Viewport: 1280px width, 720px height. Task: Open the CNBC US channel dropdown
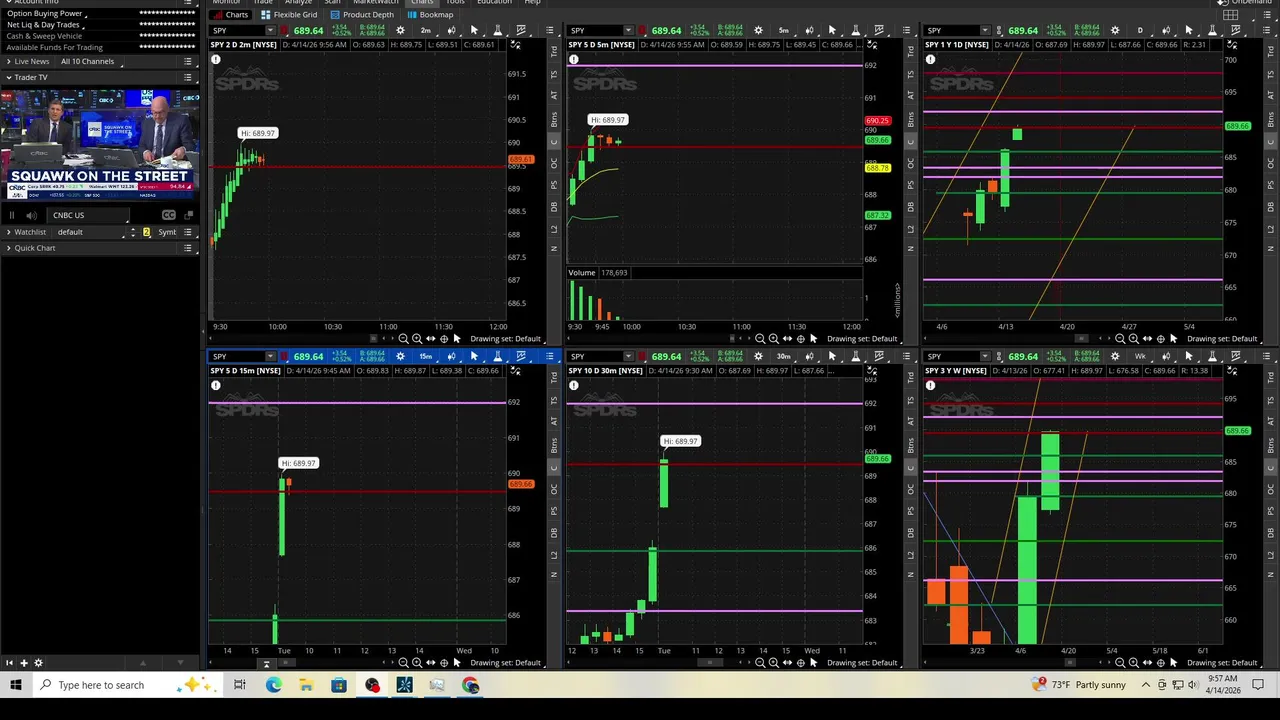point(88,215)
